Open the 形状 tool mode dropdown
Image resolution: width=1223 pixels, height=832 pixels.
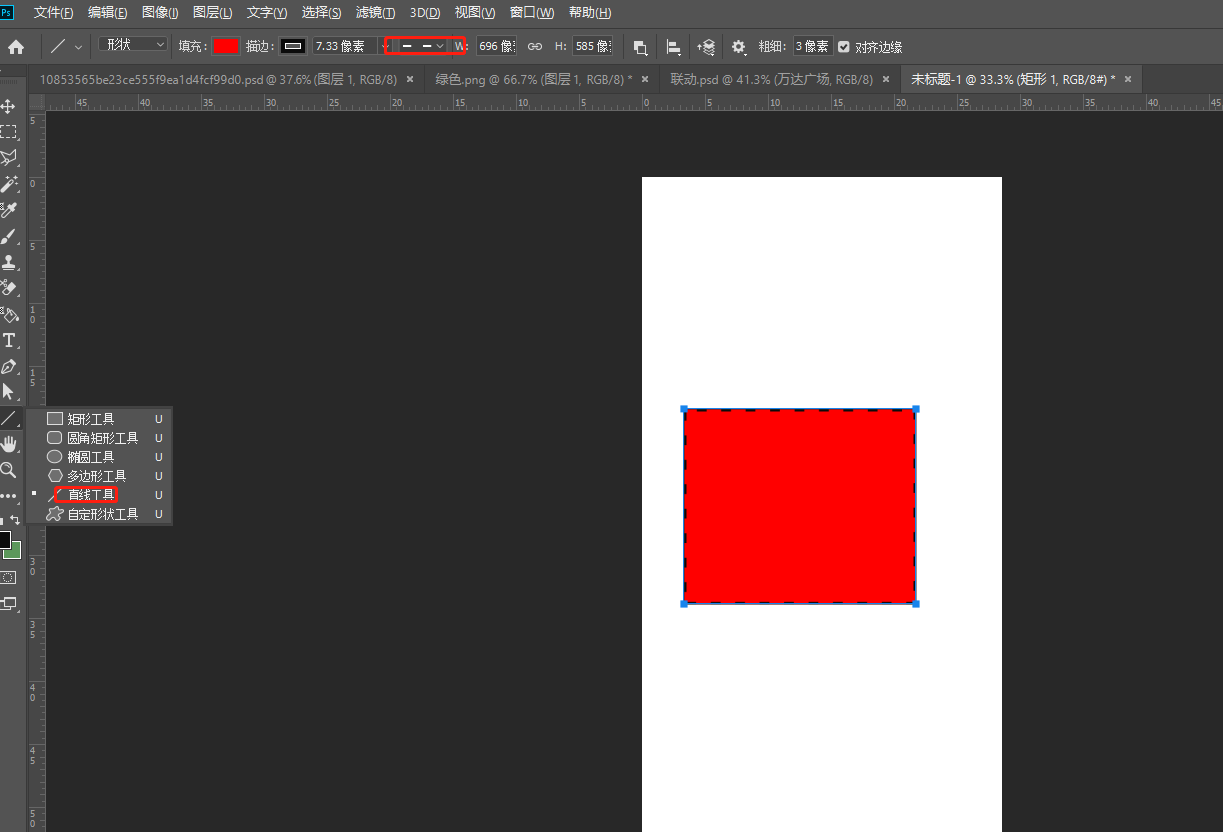coord(134,45)
